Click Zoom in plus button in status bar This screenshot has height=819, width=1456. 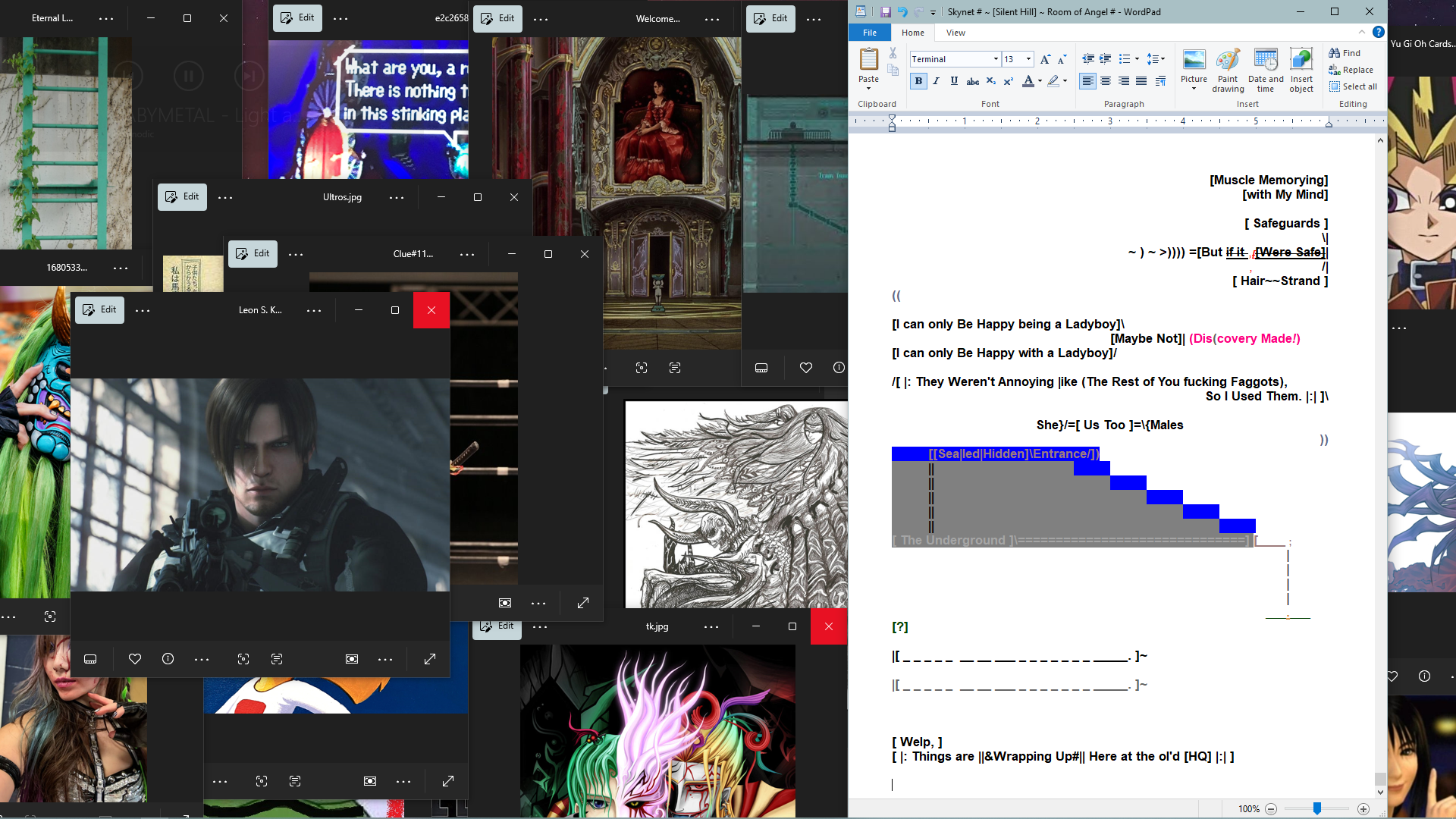(1363, 809)
